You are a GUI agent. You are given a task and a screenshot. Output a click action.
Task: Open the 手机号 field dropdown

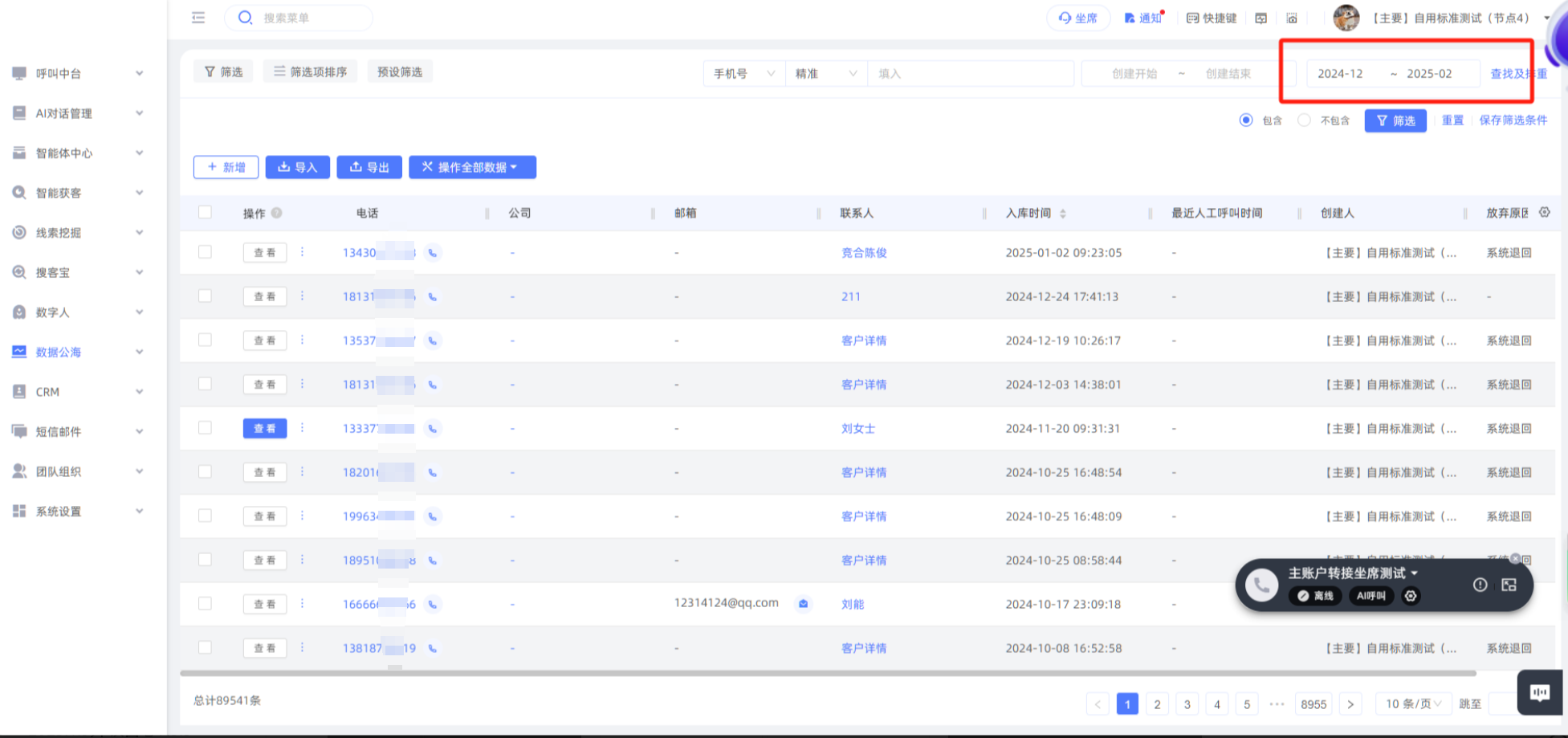coord(744,74)
